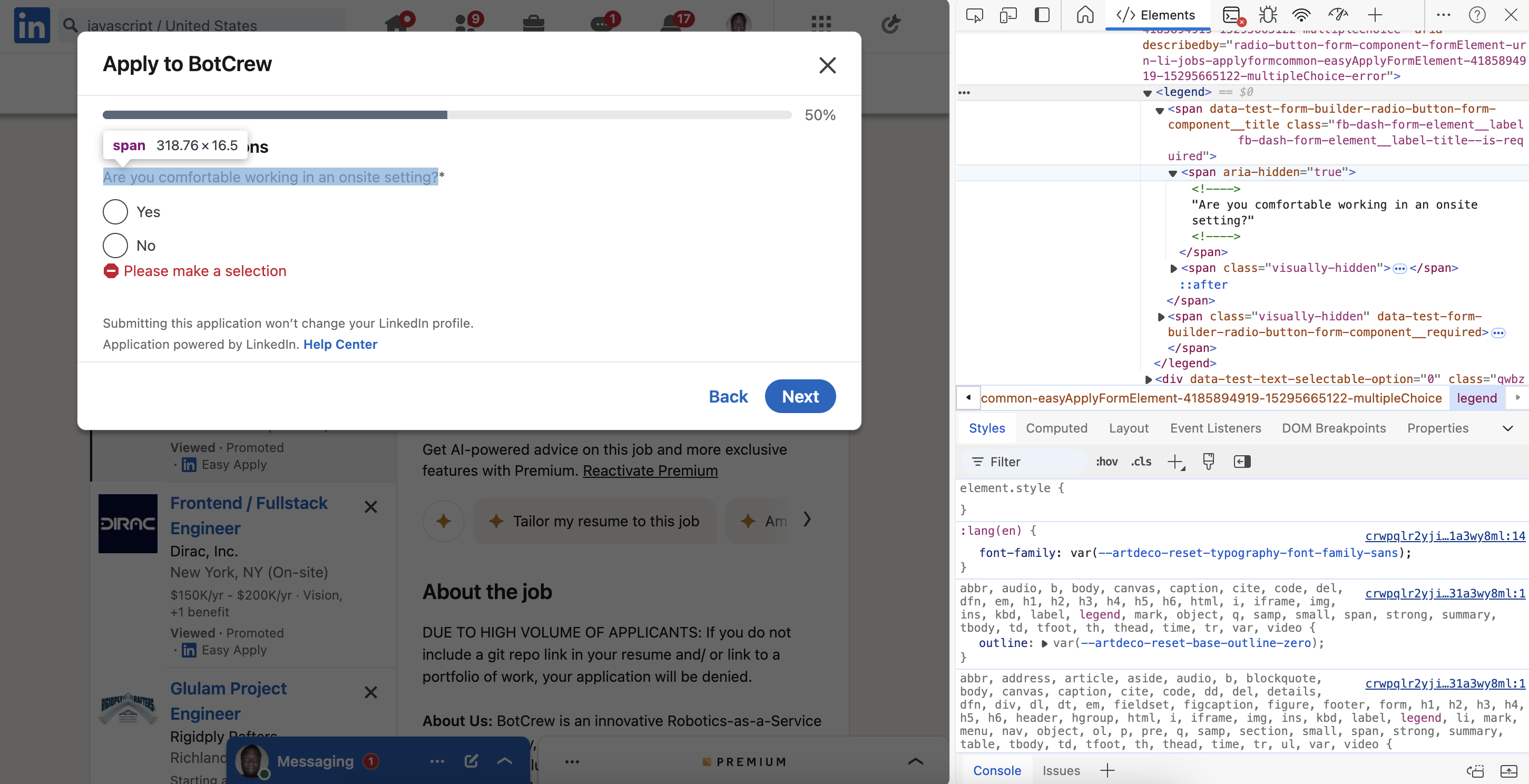Toggle the .cls element classes panel

pos(1141,462)
